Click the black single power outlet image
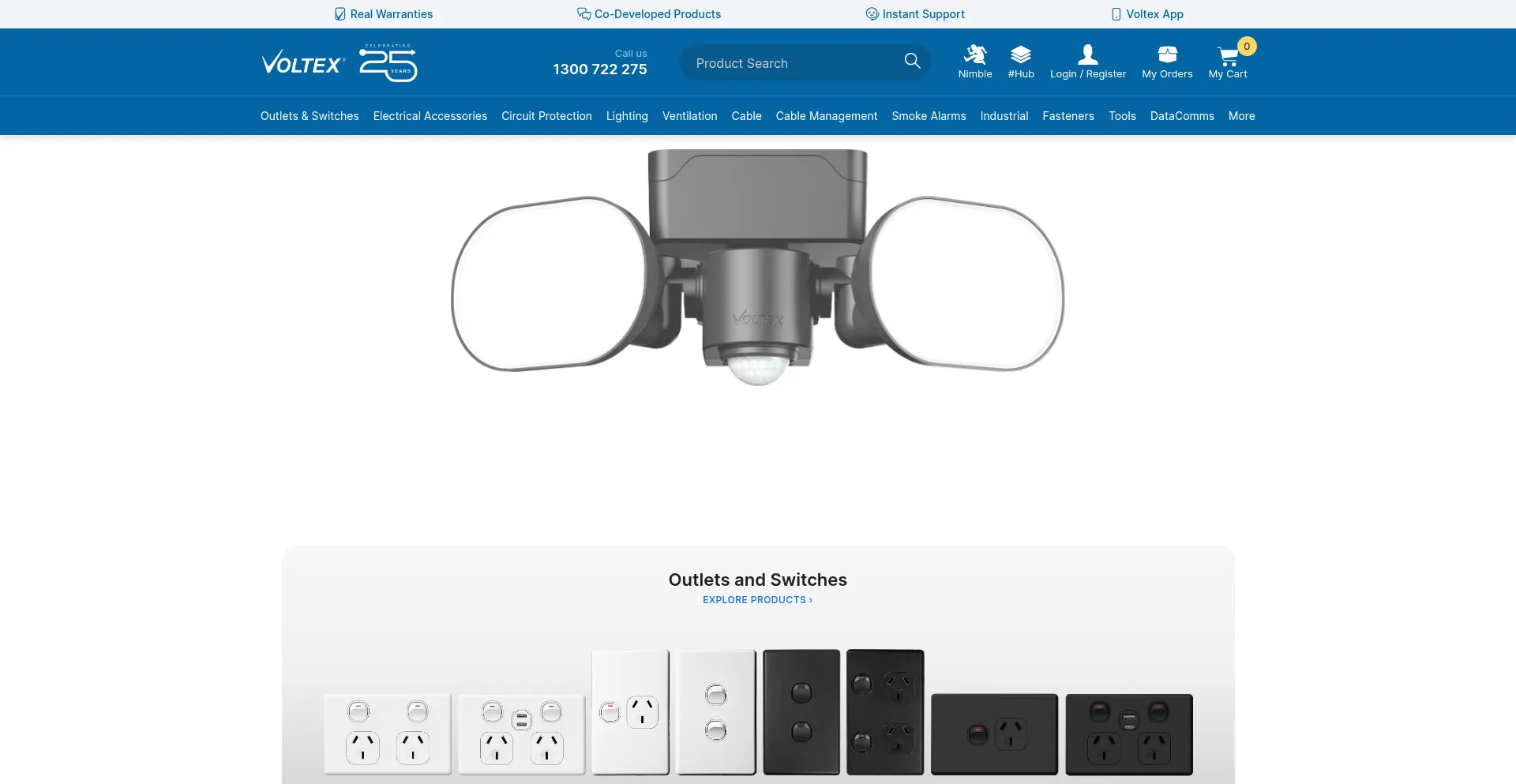The image size is (1516, 784). (x=995, y=734)
